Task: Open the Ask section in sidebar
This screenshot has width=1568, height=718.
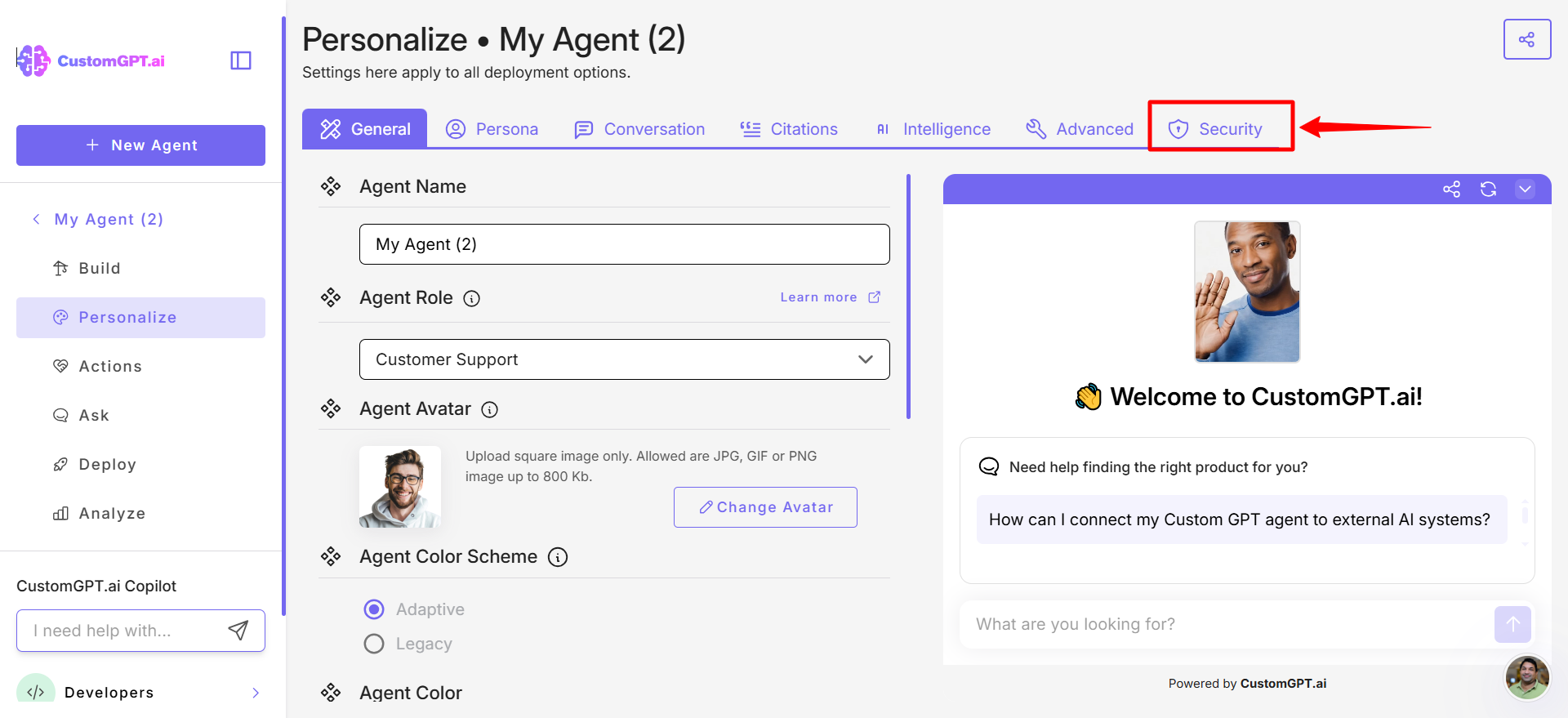Action: coord(140,415)
